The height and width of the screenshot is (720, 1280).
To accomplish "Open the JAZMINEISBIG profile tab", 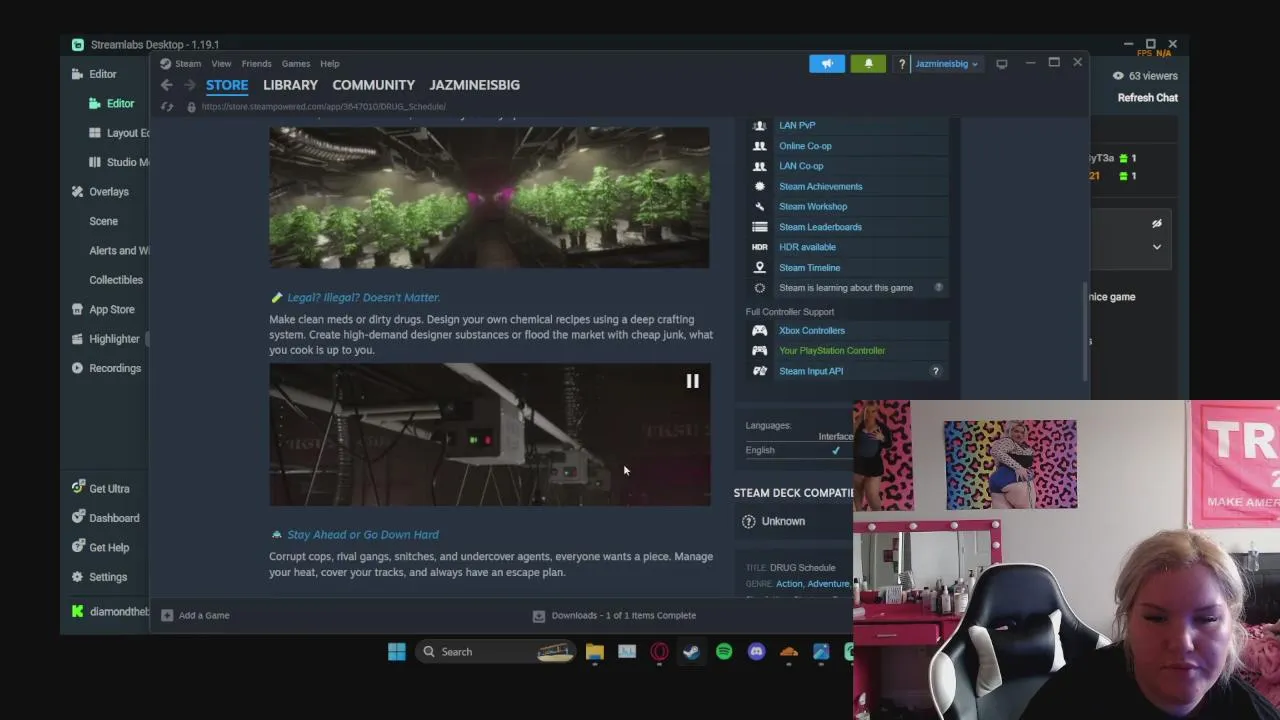I will tap(474, 85).
